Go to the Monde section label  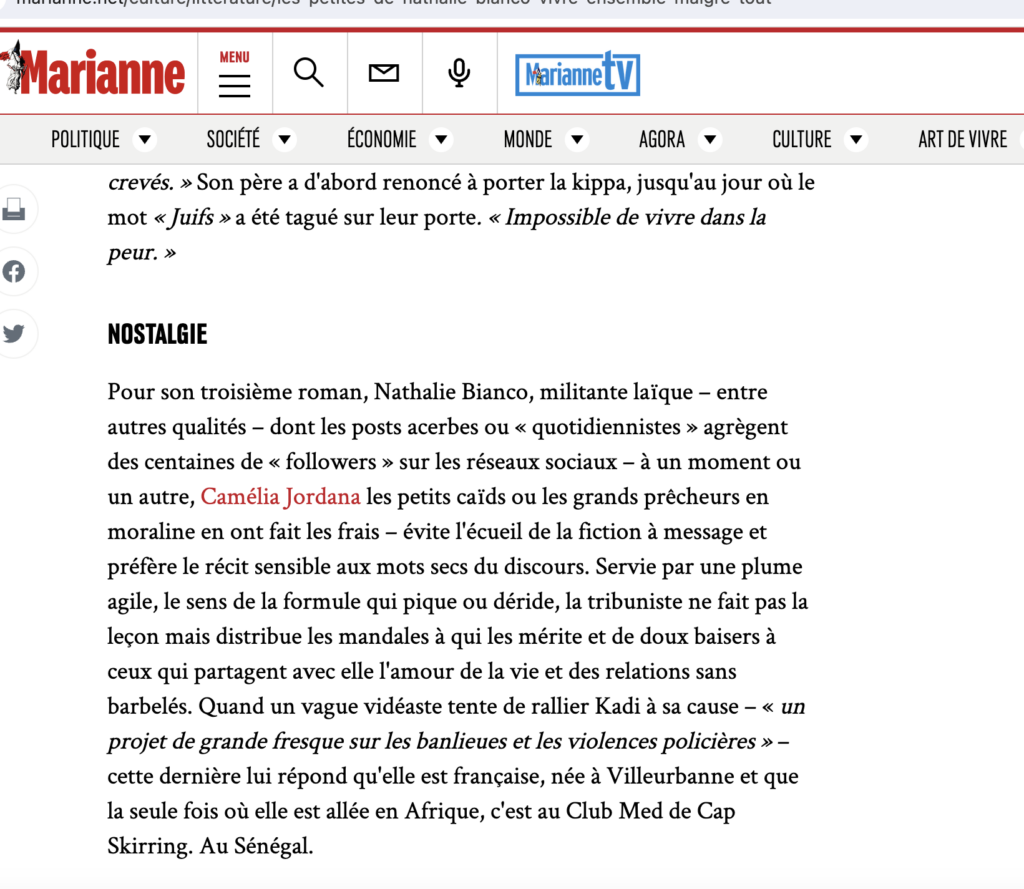click(x=527, y=140)
